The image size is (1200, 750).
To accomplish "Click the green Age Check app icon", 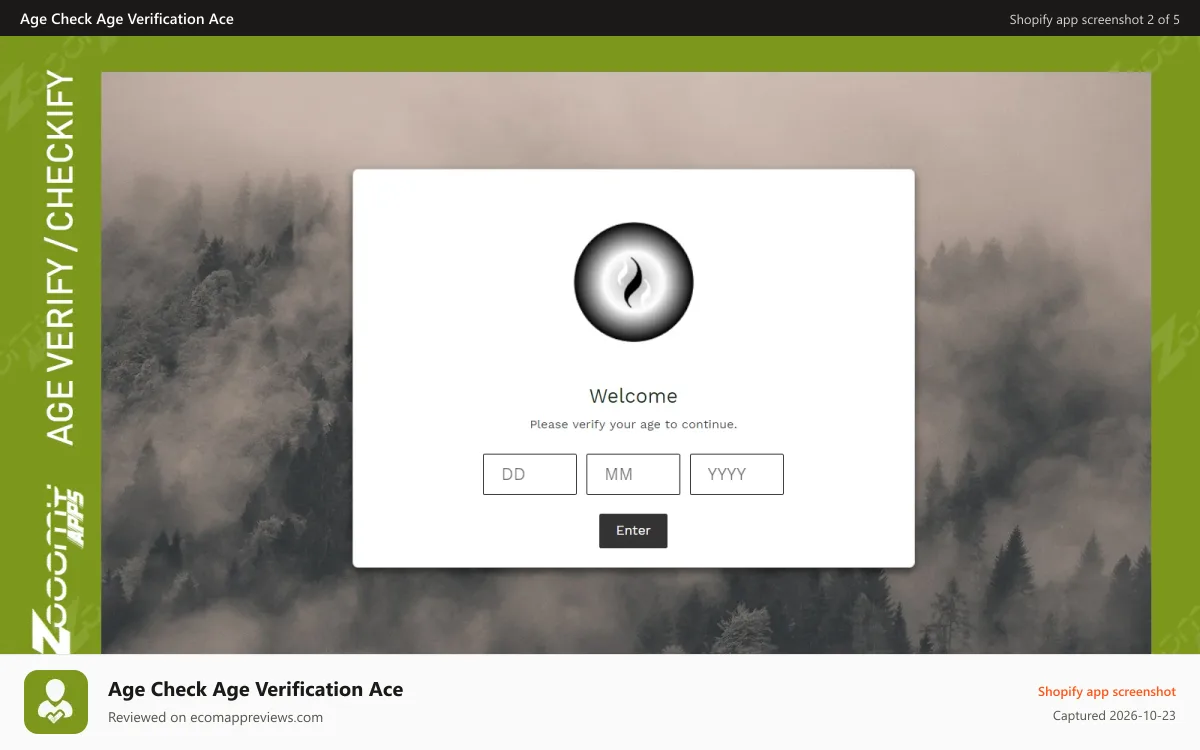I will point(56,702).
